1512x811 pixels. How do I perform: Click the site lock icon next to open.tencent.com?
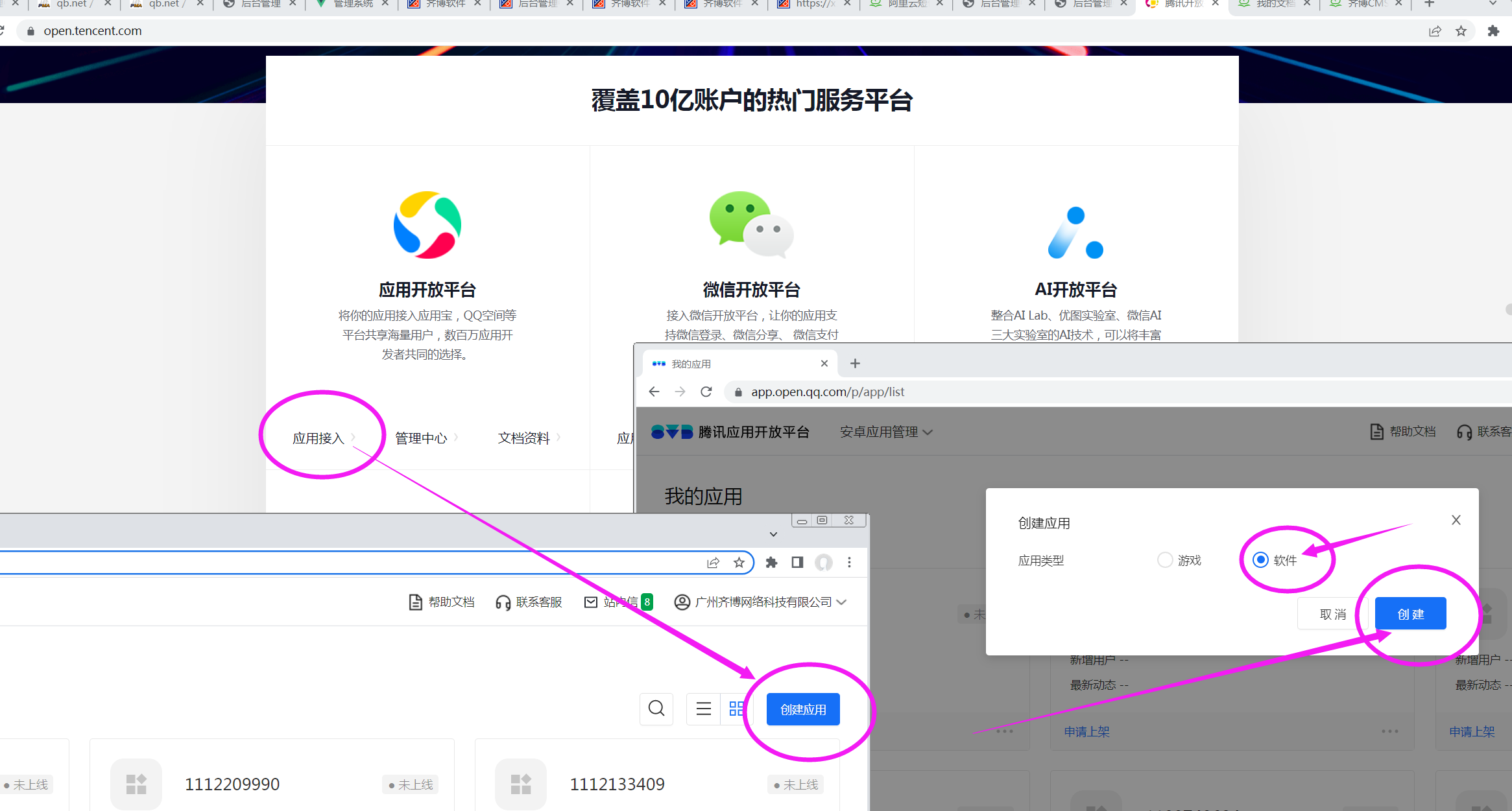(x=30, y=31)
